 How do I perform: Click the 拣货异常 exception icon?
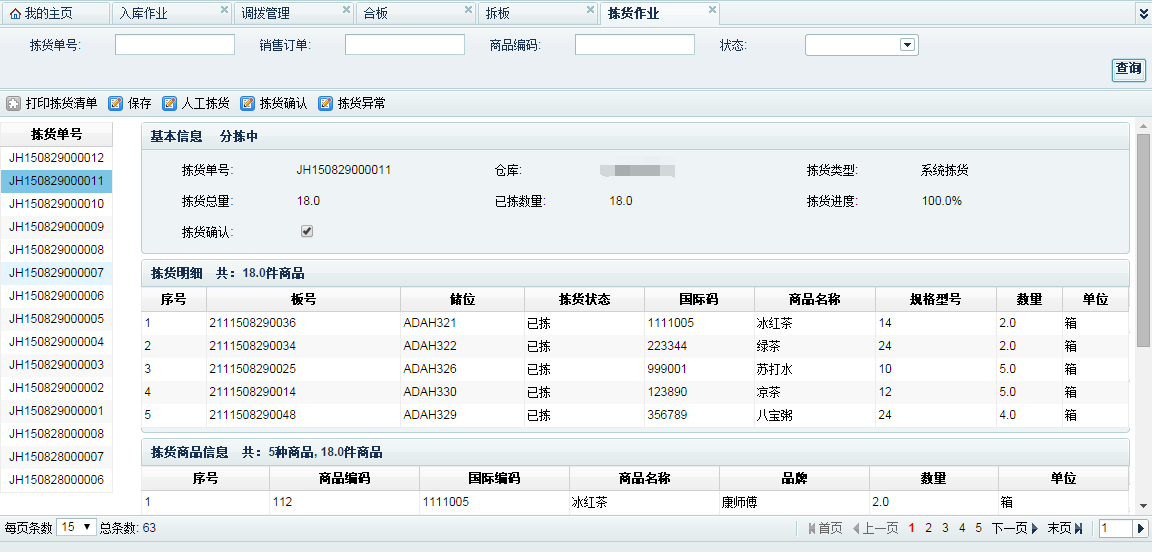[326, 104]
